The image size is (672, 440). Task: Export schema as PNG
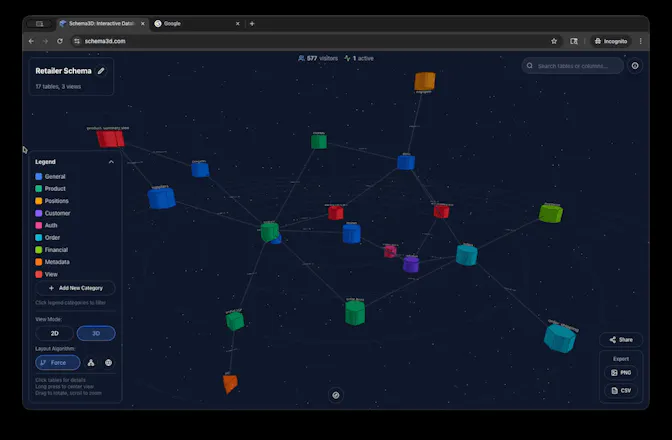coord(621,373)
